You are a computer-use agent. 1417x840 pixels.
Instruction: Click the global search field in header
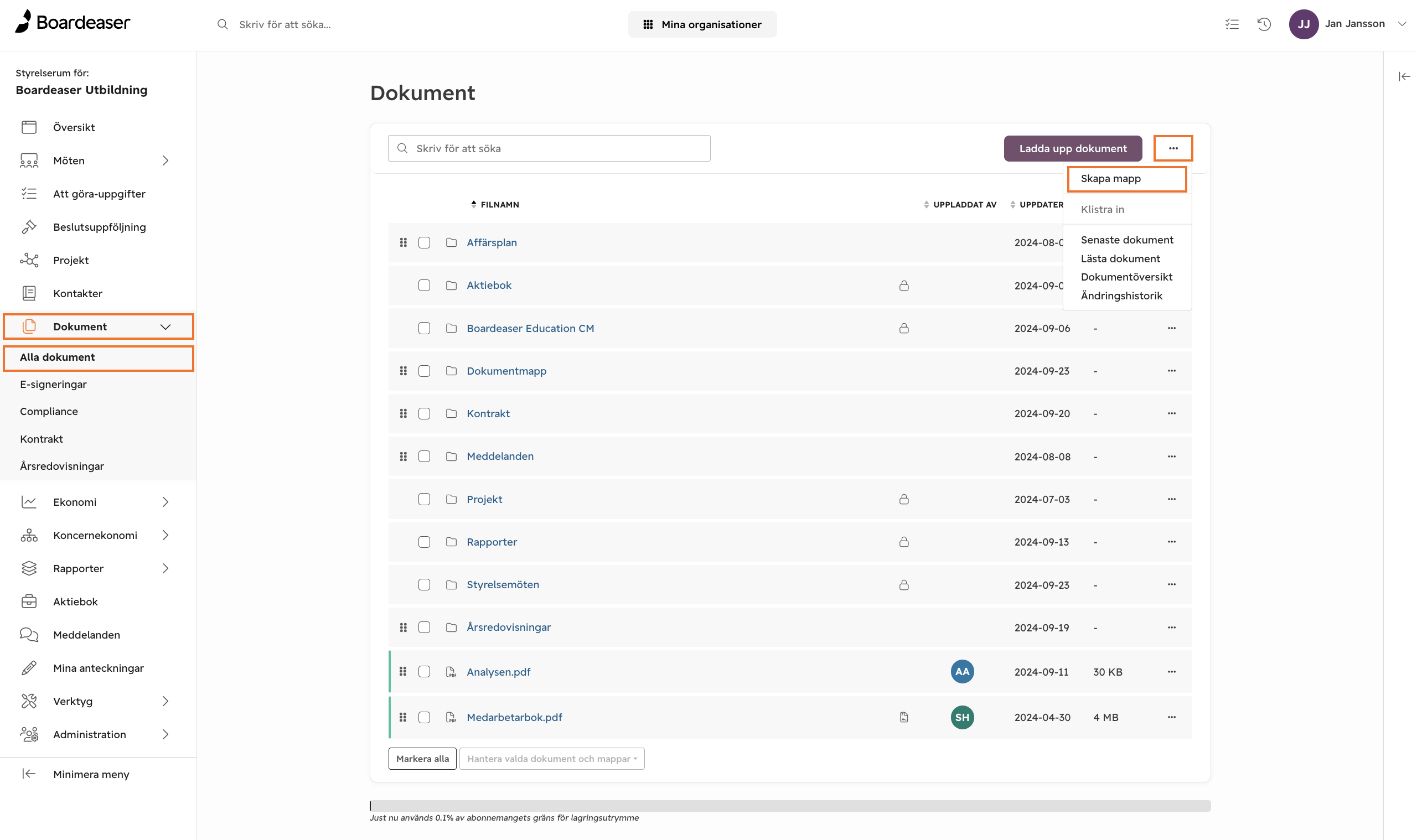coord(284,24)
